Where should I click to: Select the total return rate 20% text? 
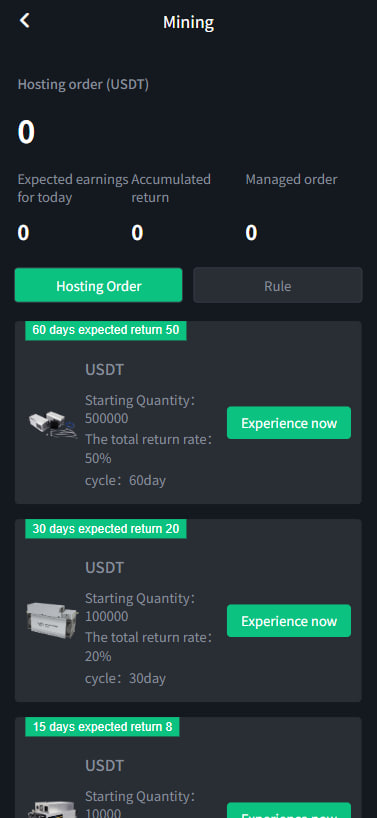pyautogui.click(x=149, y=646)
